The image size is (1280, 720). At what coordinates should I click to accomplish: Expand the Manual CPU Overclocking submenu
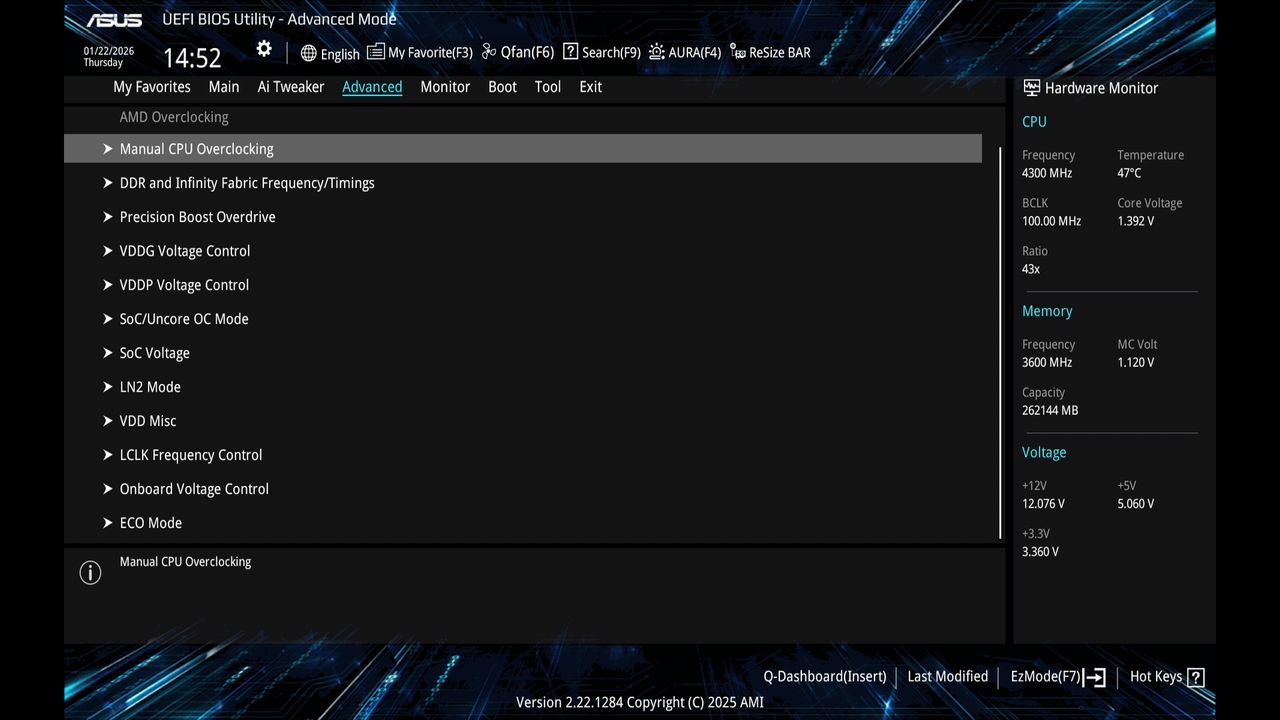coord(196,148)
